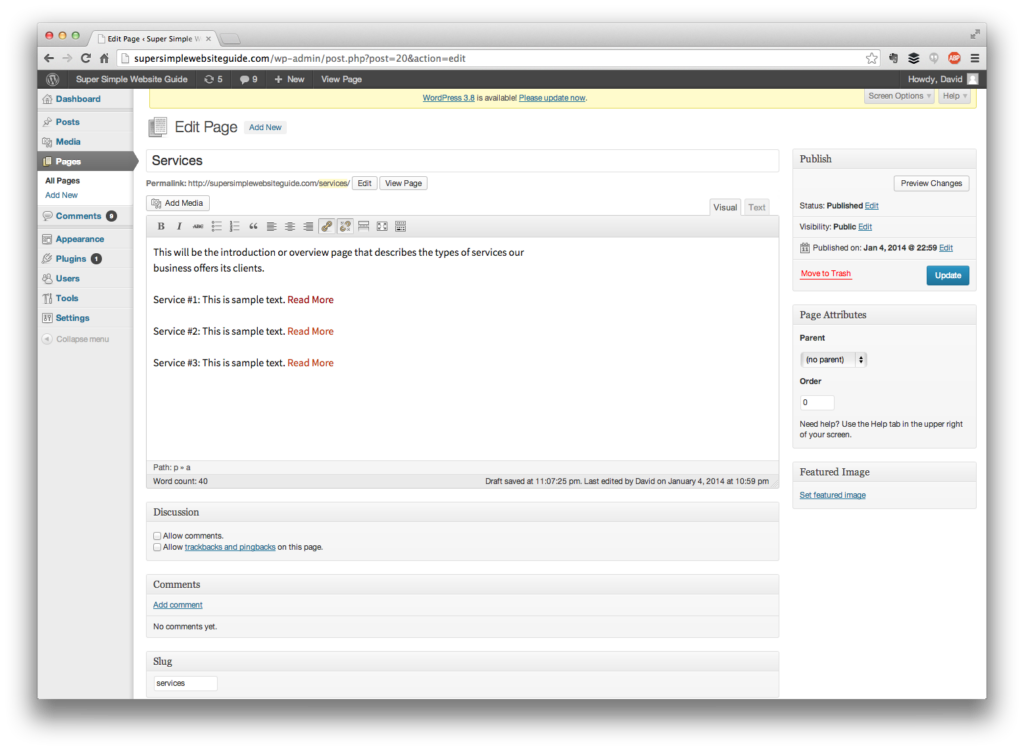Click the browser back arrow
Viewport: 1024px width, 751px height.
tap(49, 58)
